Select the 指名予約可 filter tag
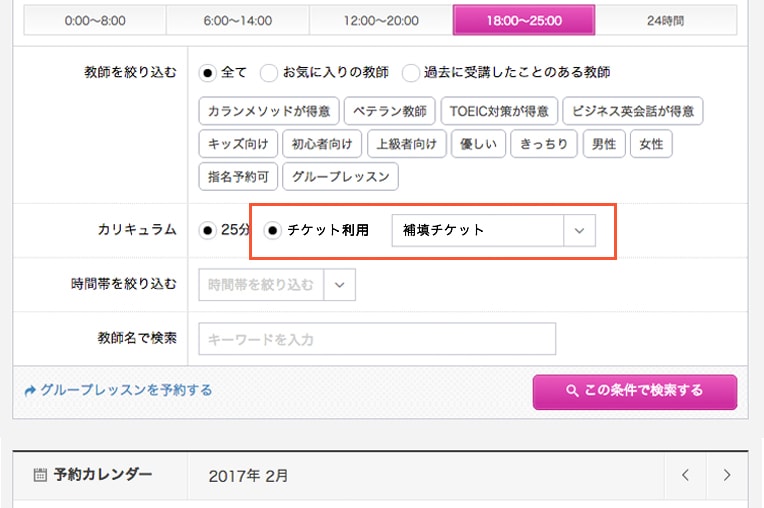Viewport: 764px width, 508px height. (x=238, y=177)
